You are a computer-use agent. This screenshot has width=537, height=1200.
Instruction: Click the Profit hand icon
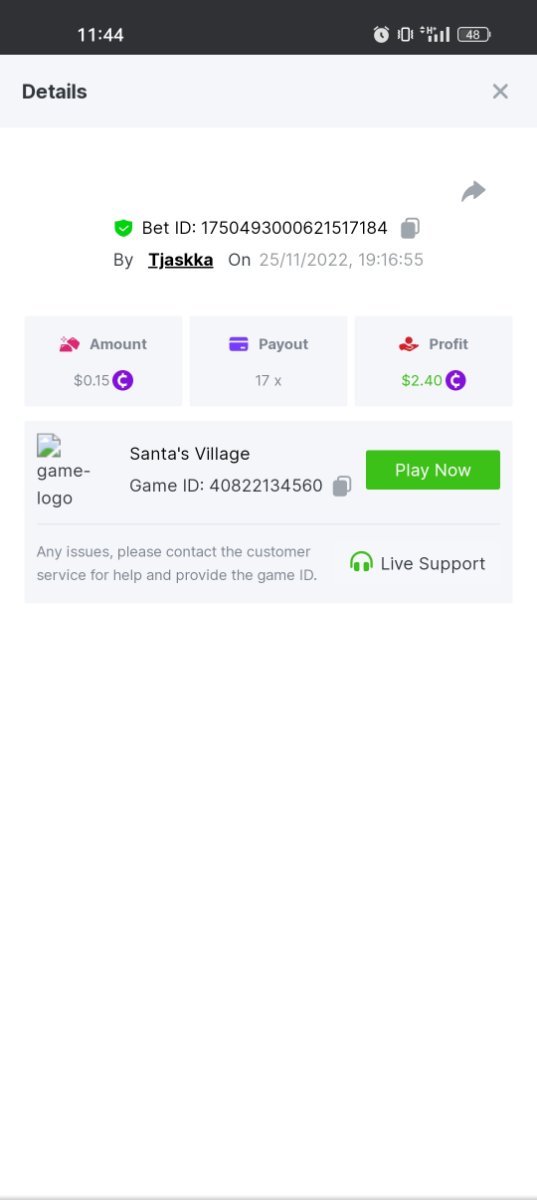coord(408,344)
